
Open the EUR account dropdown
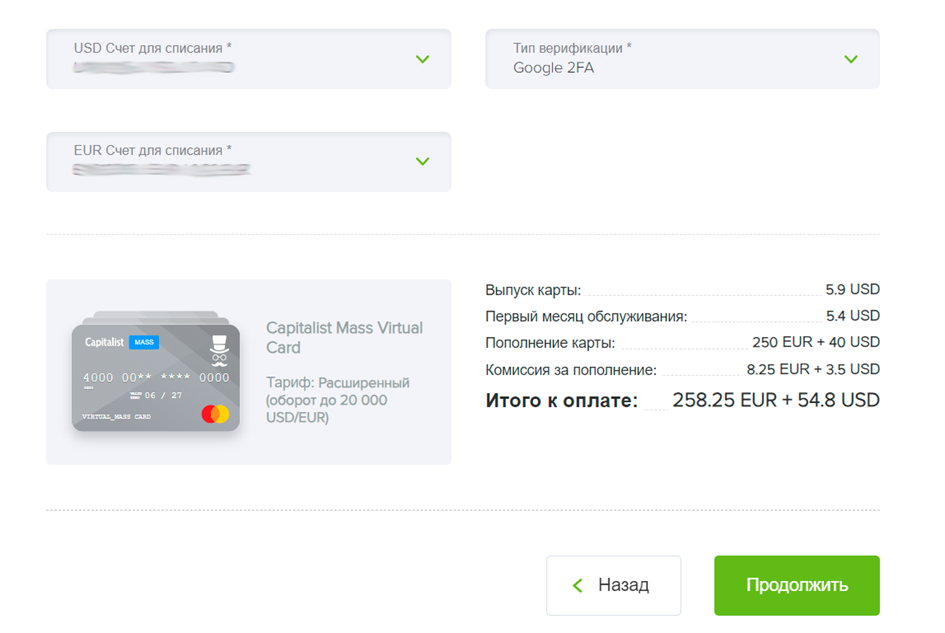248,162
